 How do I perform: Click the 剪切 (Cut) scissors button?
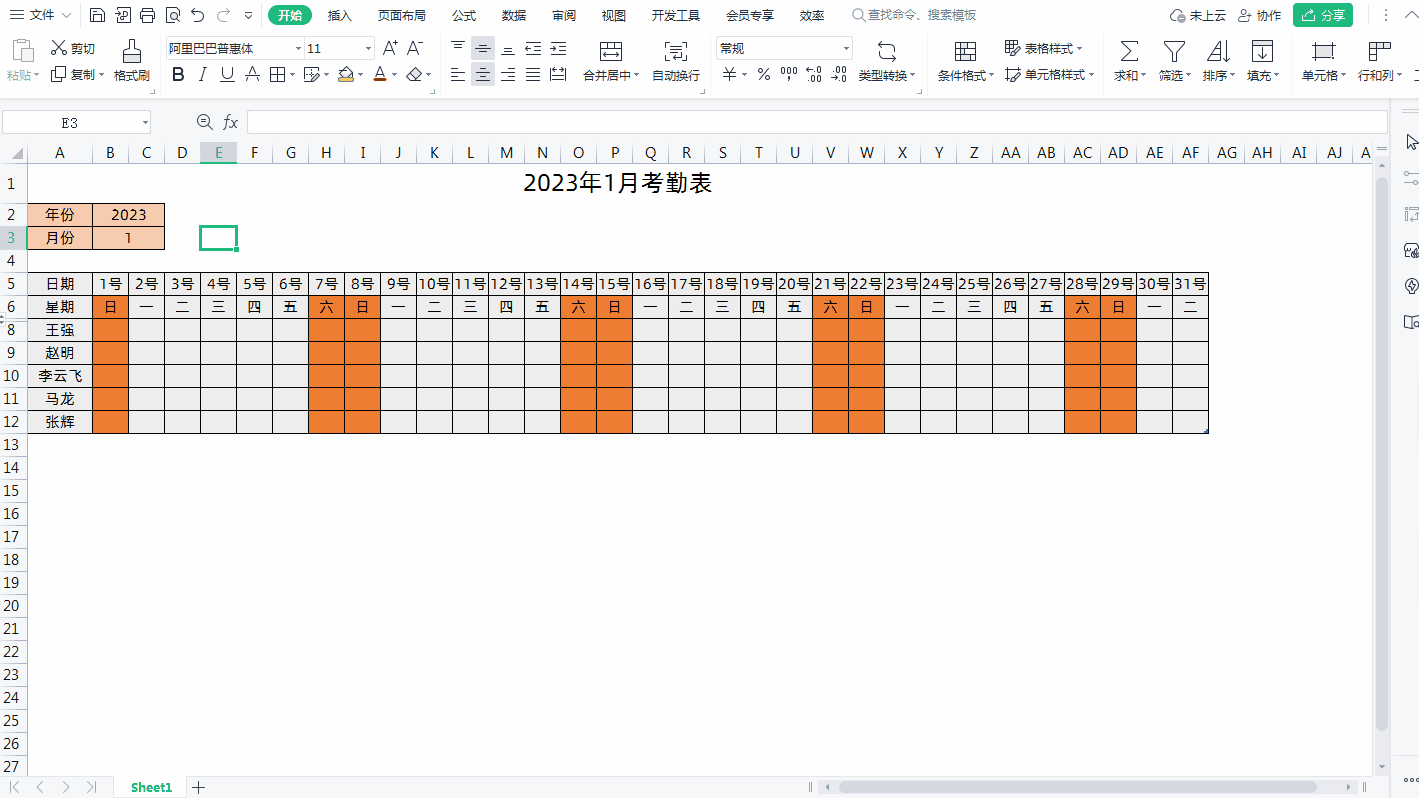[73, 48]
